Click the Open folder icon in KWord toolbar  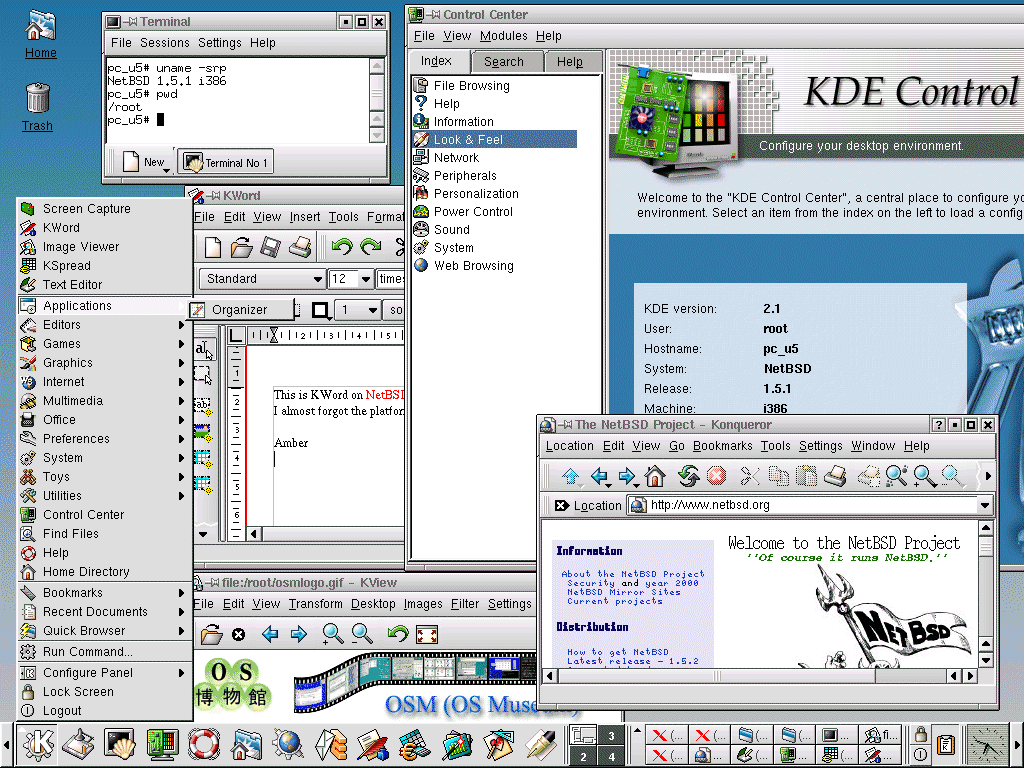click(241, 248)
